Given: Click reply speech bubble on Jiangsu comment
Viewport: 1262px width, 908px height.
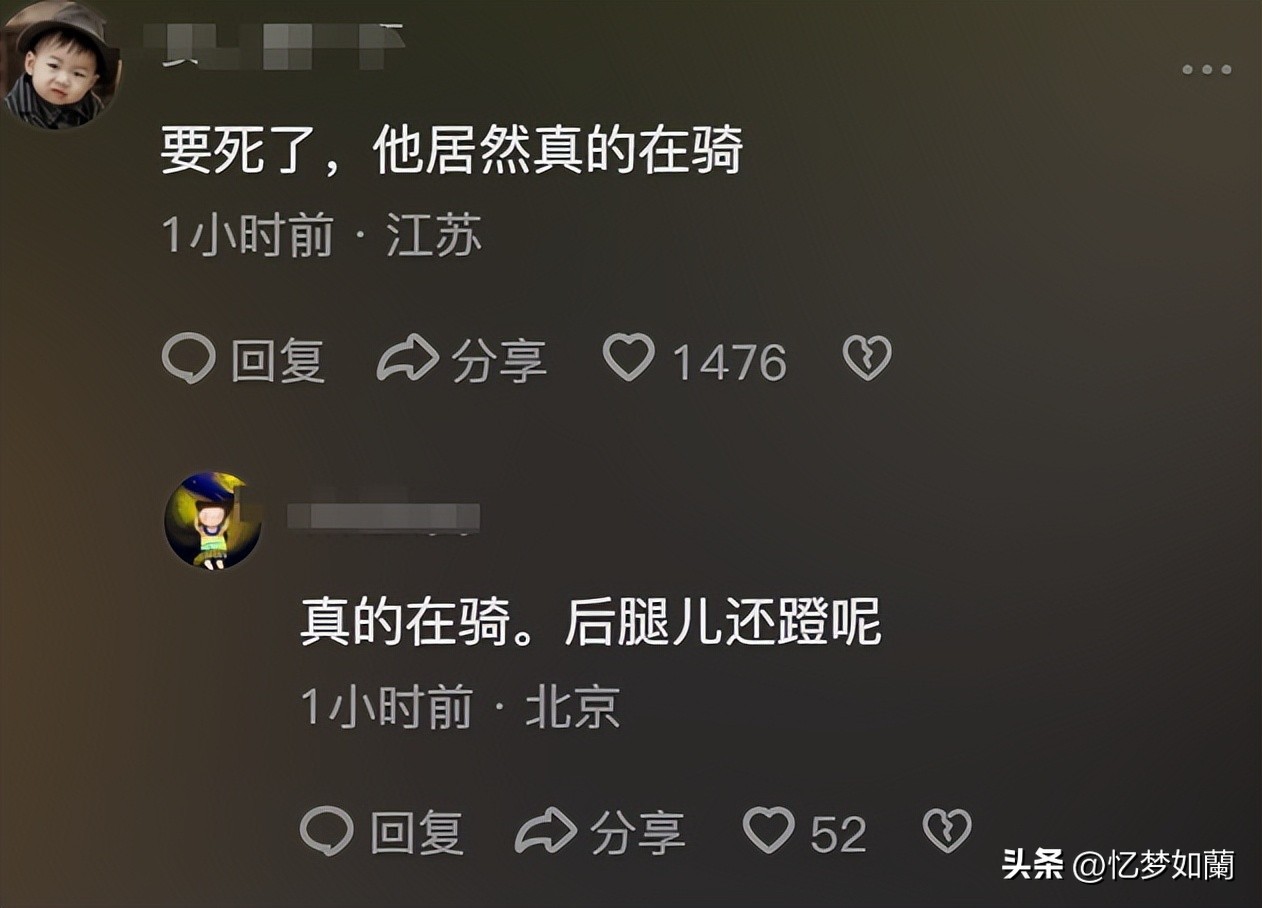Looking at the screenshot, I should coord(188,358).
